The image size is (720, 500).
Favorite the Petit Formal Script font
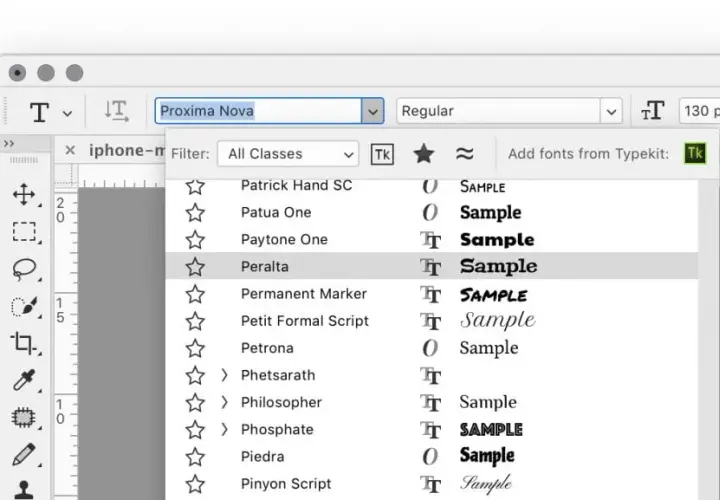[x=195, y=321]
